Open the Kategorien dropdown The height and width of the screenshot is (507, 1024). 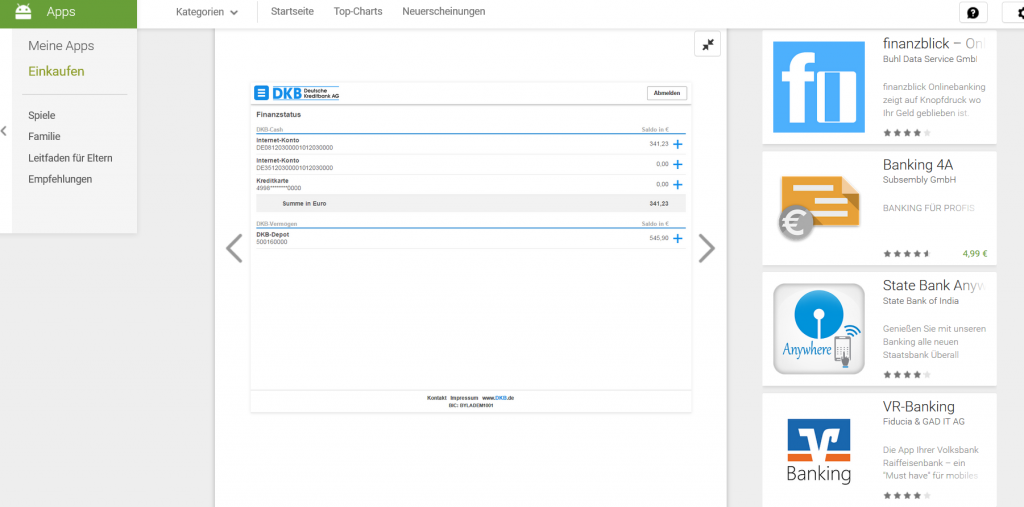[x=207, y=12]
